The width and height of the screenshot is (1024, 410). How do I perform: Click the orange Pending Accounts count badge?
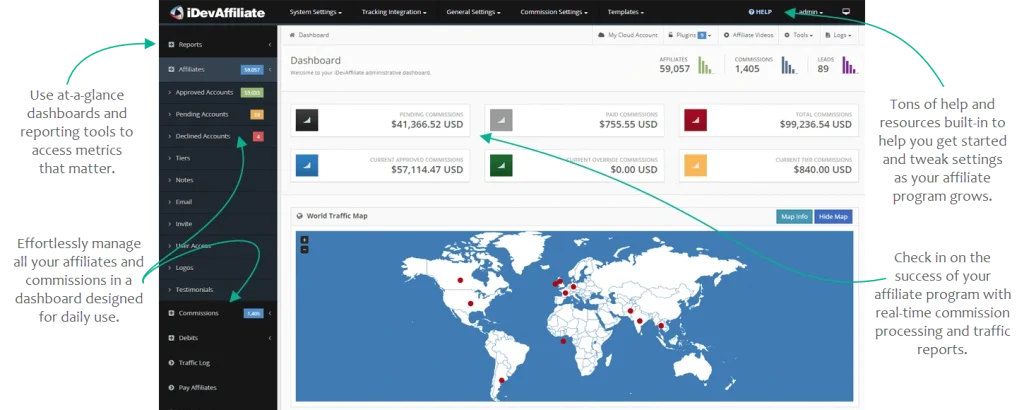(x=257, y=114)
